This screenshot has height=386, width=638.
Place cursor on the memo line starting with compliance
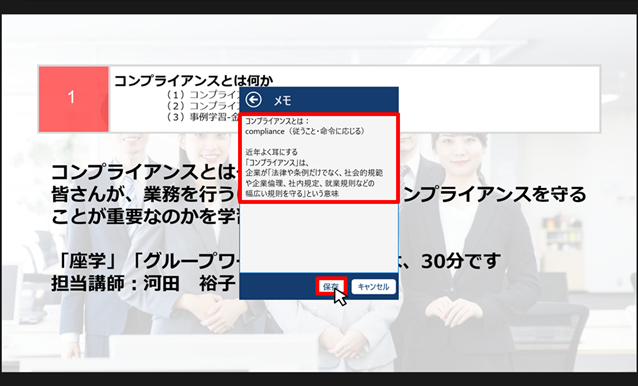(305, 131)
